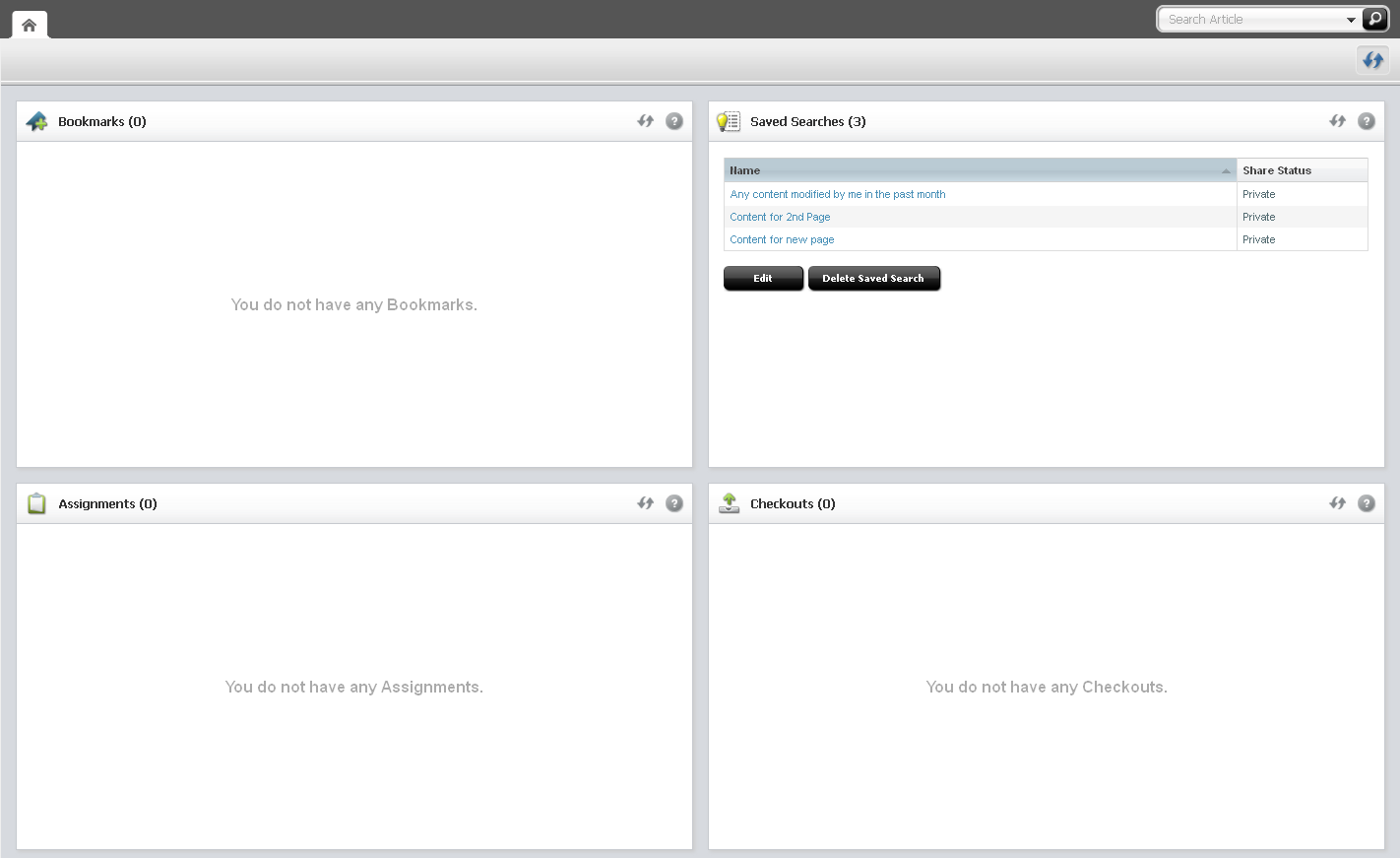Click the 'Bookmarks (0)' title
Screen dimensions: 1400x858
point(102,121)
